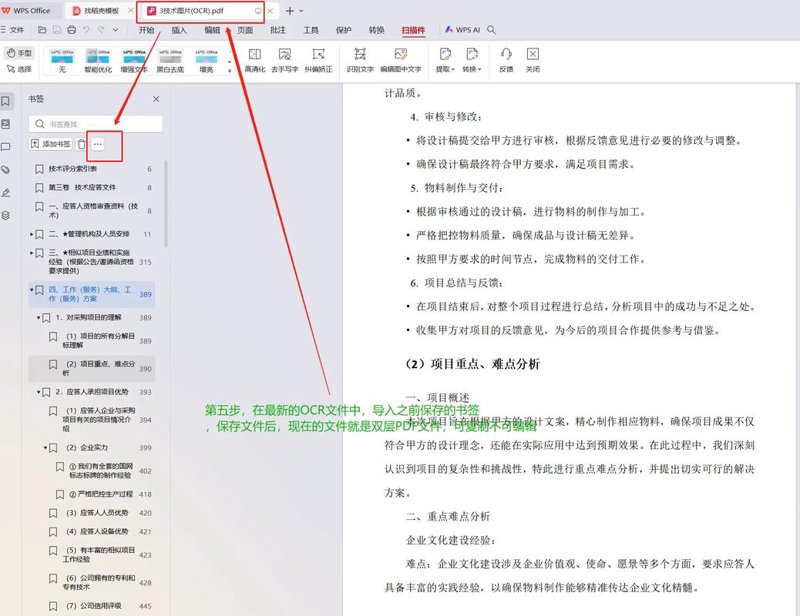Click the search magnifier next to WPS AI

click(x=491, y=30)
